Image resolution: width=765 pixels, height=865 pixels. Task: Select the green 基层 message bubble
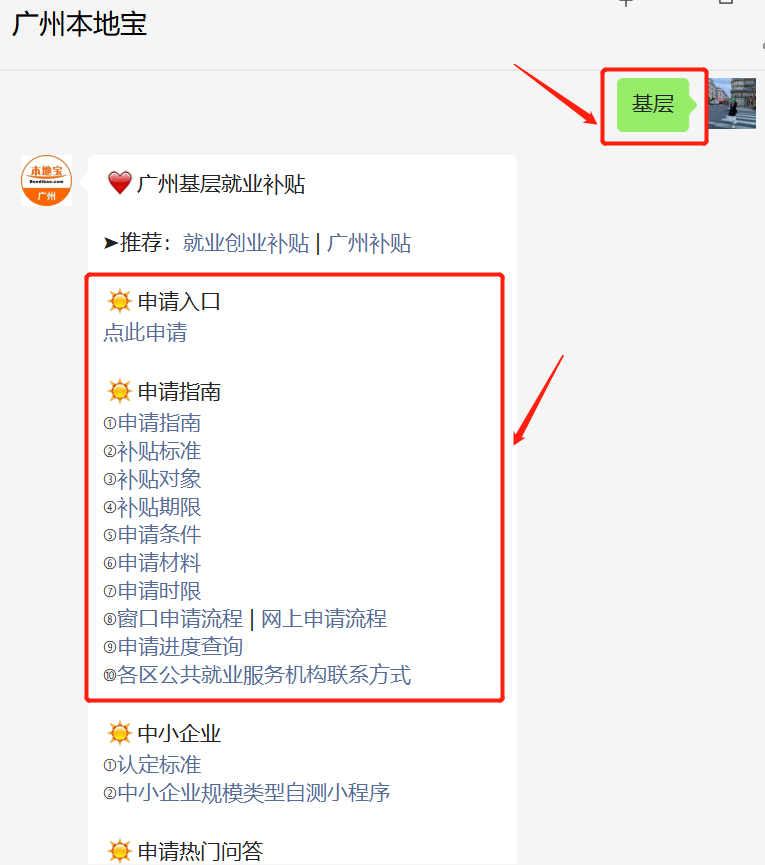[653, 105]
